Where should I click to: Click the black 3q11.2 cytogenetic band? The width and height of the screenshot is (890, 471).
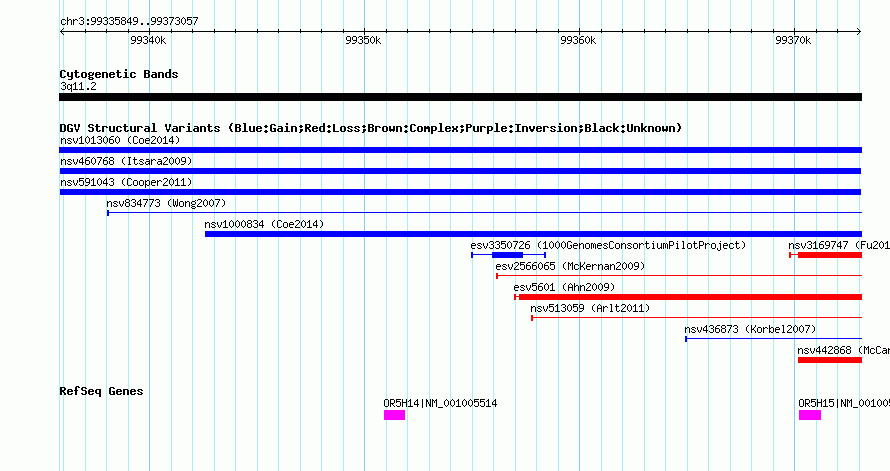[460, 97]
